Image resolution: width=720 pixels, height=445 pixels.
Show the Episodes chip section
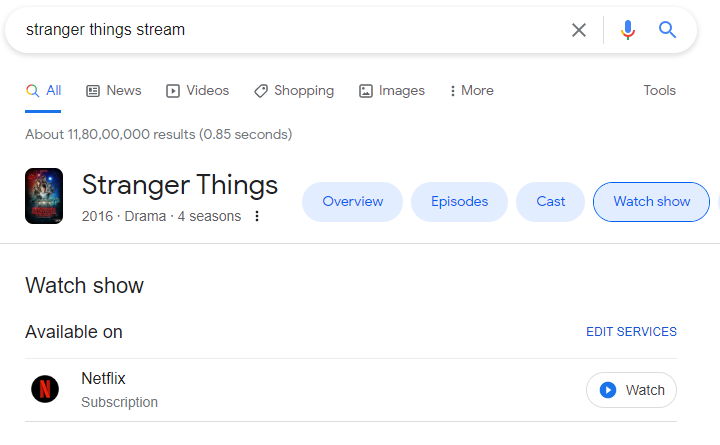coord(459,202)
